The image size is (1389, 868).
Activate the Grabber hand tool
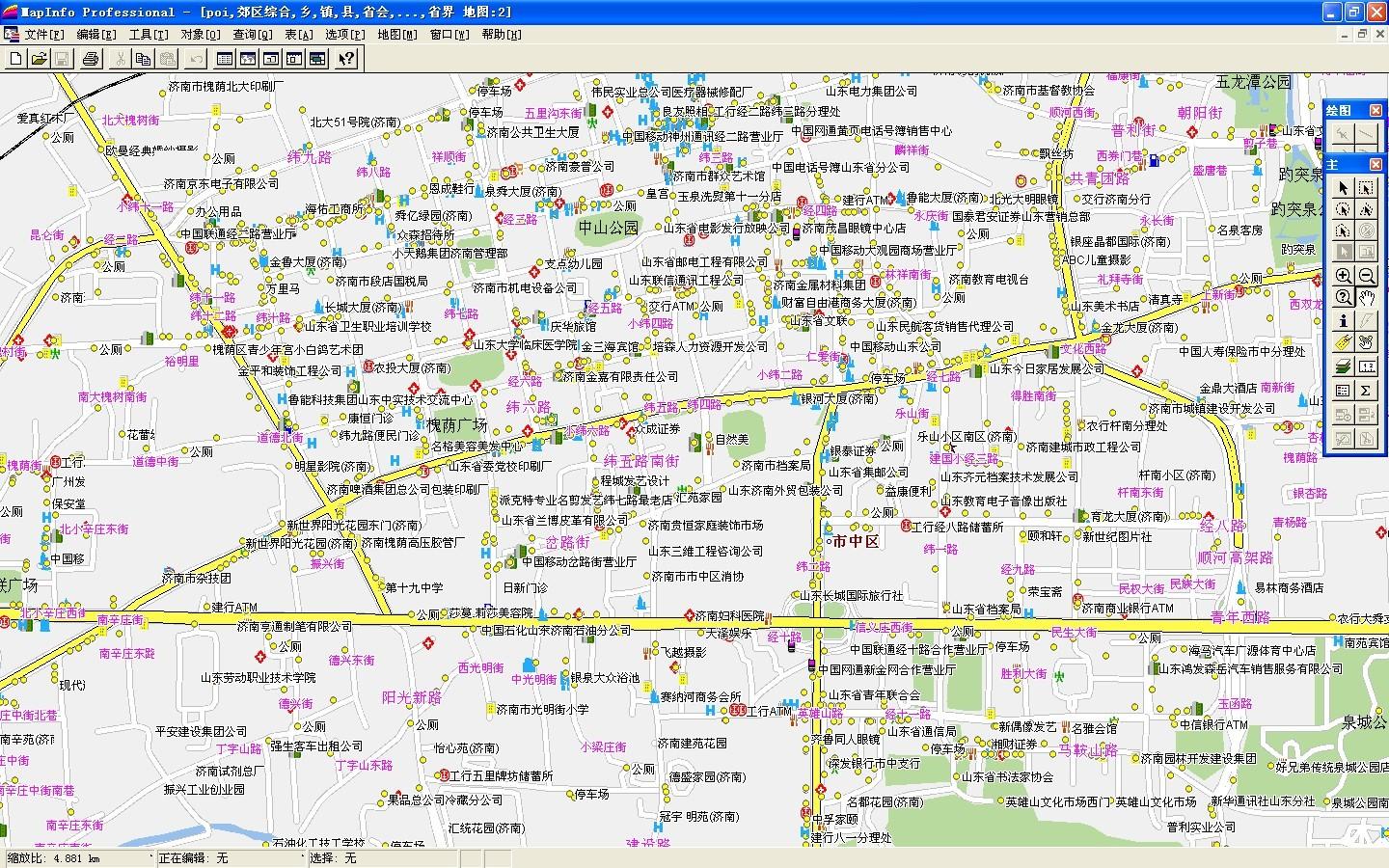coord(1367,297)
